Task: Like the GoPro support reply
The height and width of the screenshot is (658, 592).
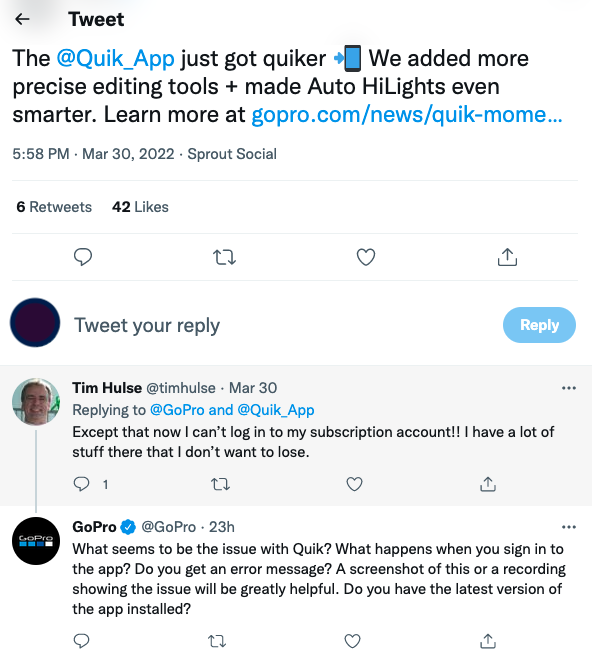Action: [352, 641]
